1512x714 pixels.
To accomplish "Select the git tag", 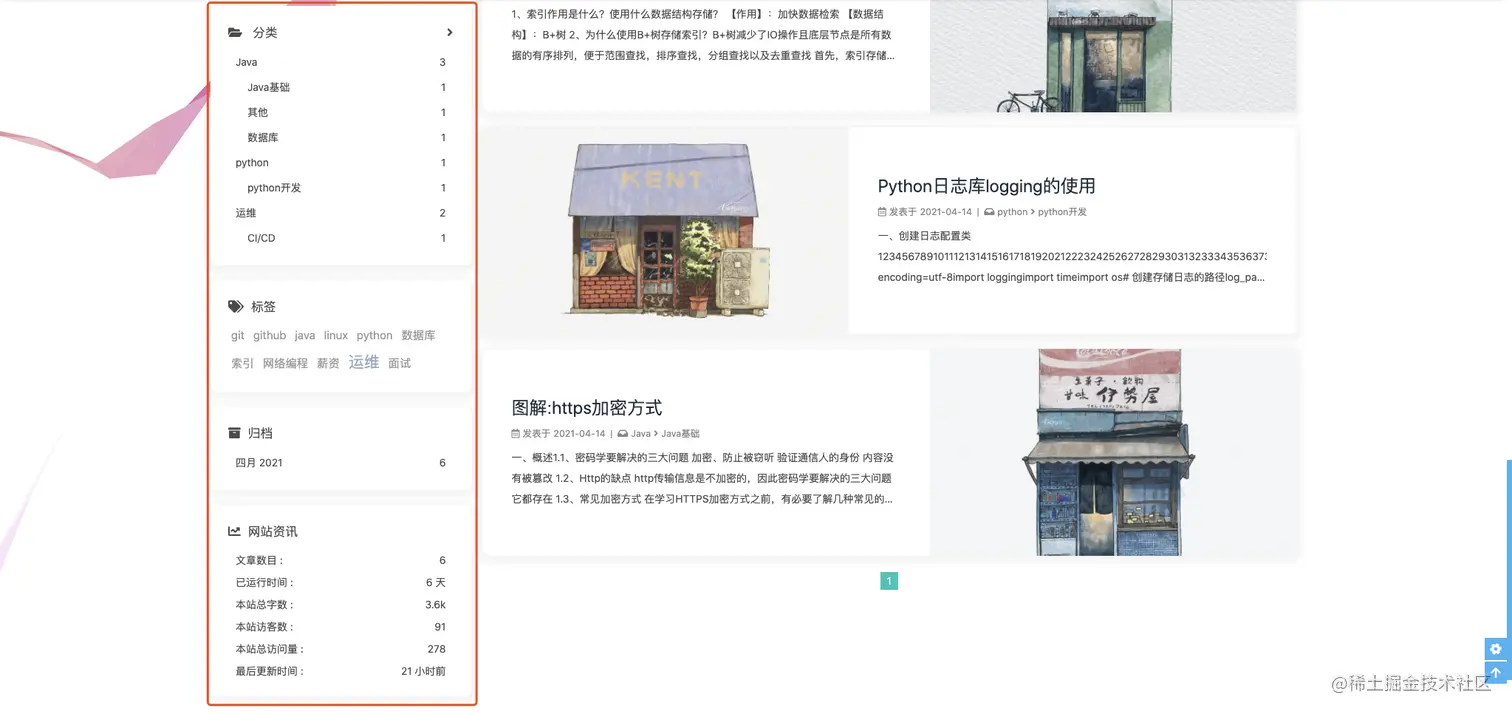I will 238,336.
